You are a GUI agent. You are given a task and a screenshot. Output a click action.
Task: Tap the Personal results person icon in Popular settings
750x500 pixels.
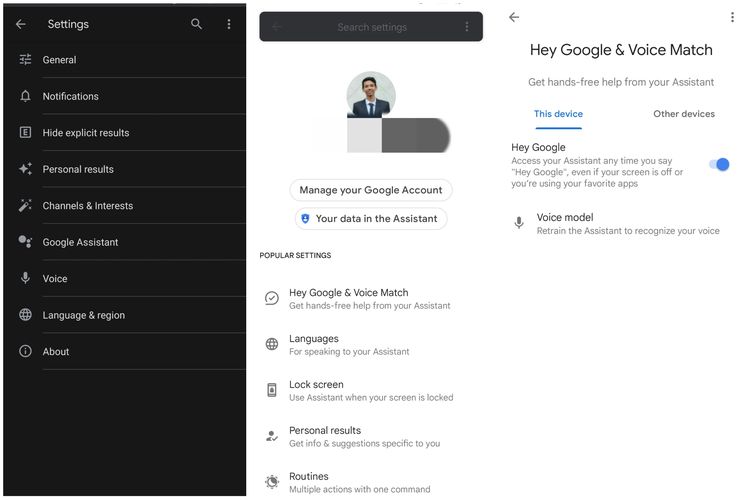272,436
